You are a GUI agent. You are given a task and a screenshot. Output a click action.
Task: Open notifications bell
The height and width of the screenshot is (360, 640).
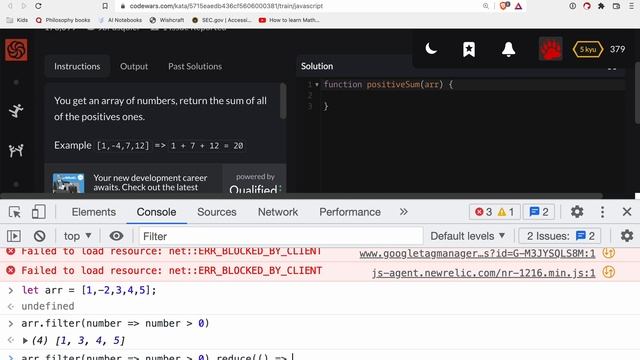coord(508,49)
